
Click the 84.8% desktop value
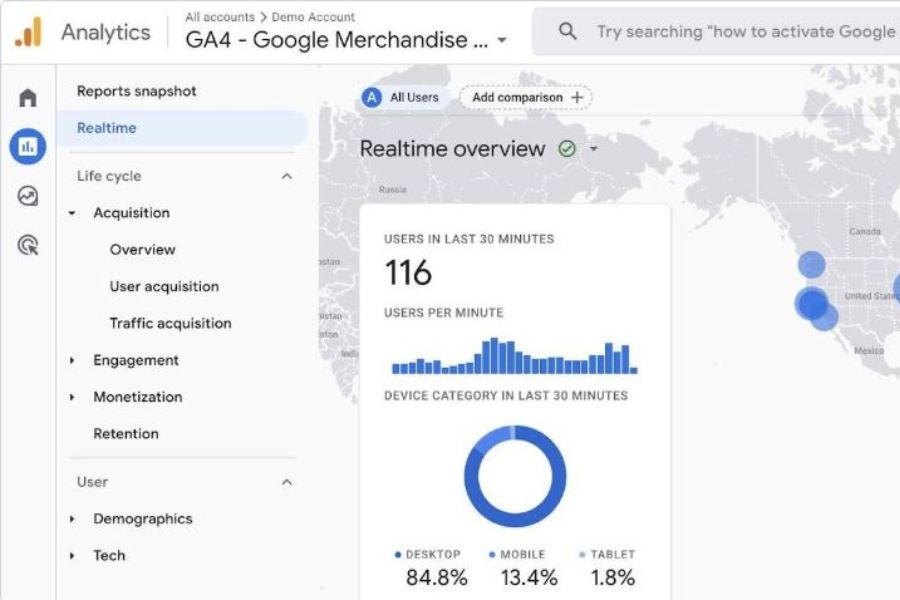(x=436, y=578)
